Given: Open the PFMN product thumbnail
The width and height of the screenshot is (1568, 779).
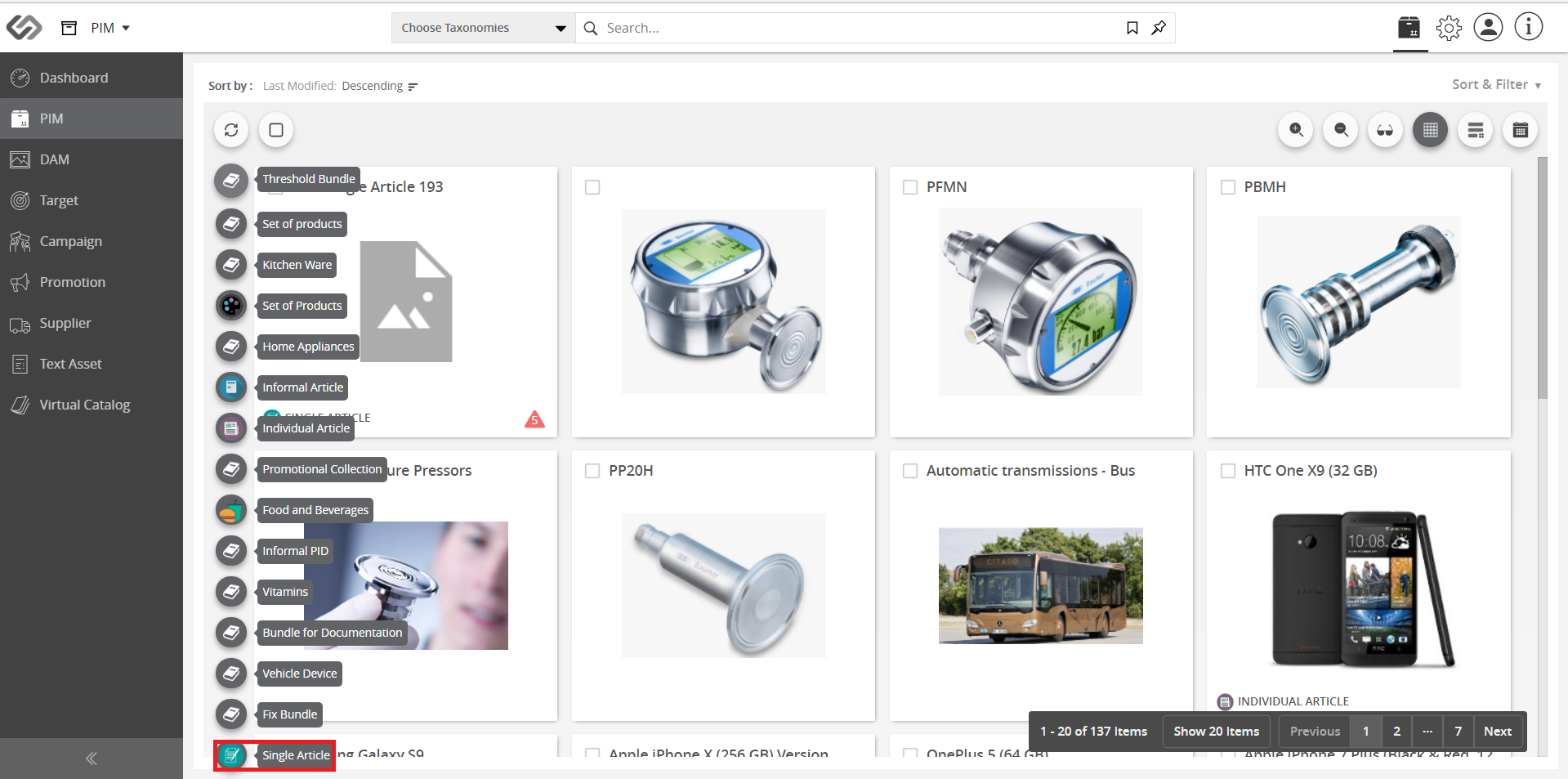Looking at the screenshot, I should tap(1040, 302).
